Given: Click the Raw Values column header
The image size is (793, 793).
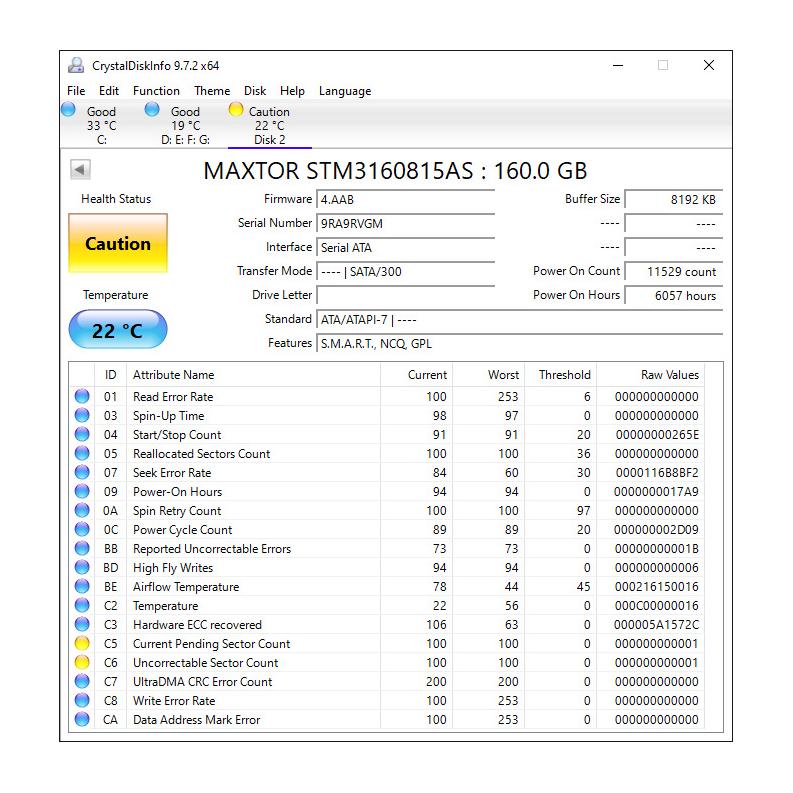Looking at the screenshot, I should 669,375.
